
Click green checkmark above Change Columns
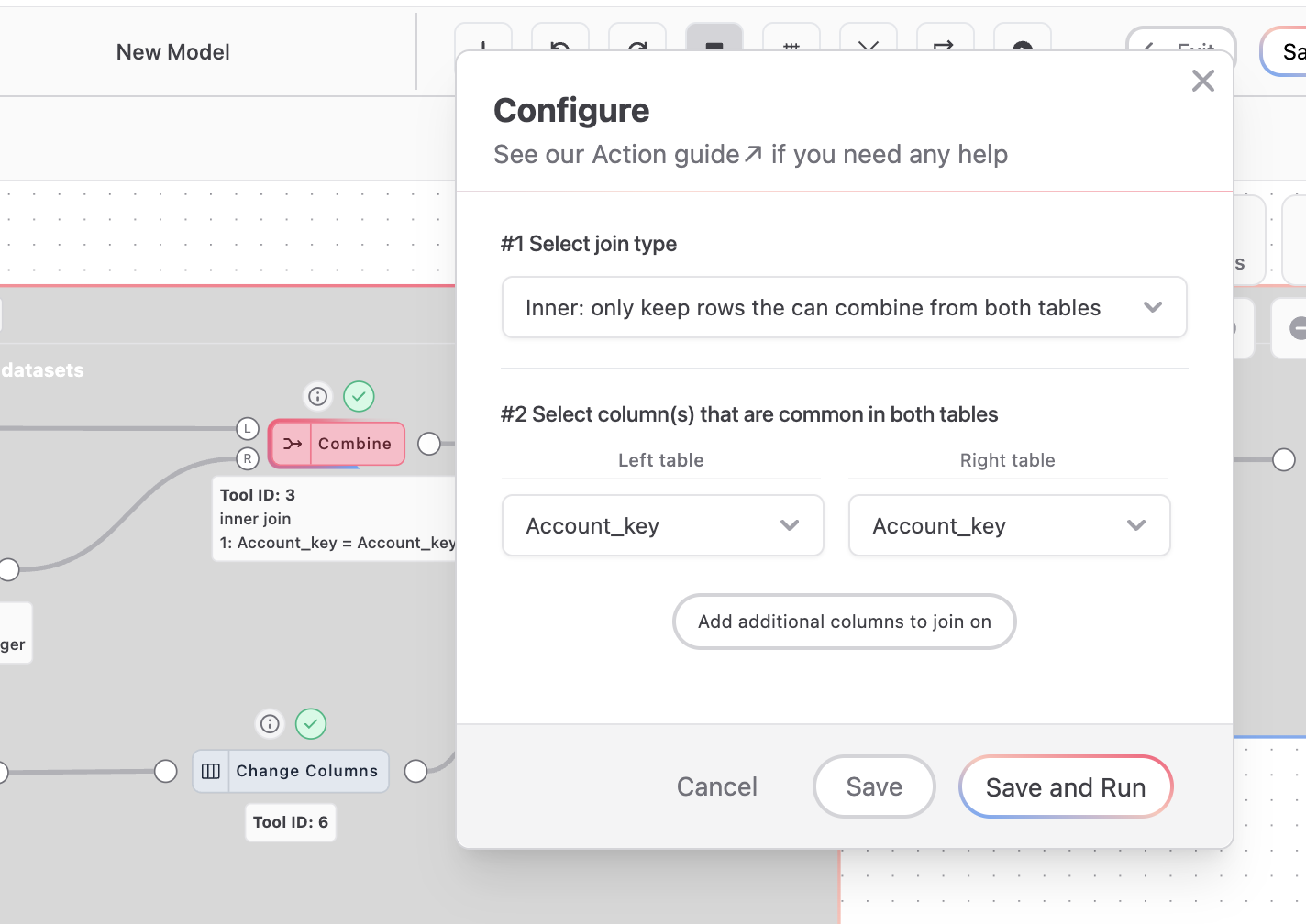point(311,724)
